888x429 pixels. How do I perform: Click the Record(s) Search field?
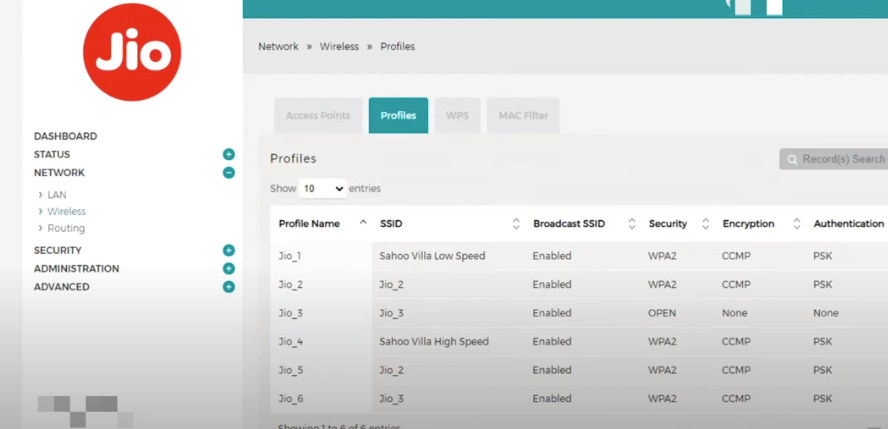tap(835, 159)
